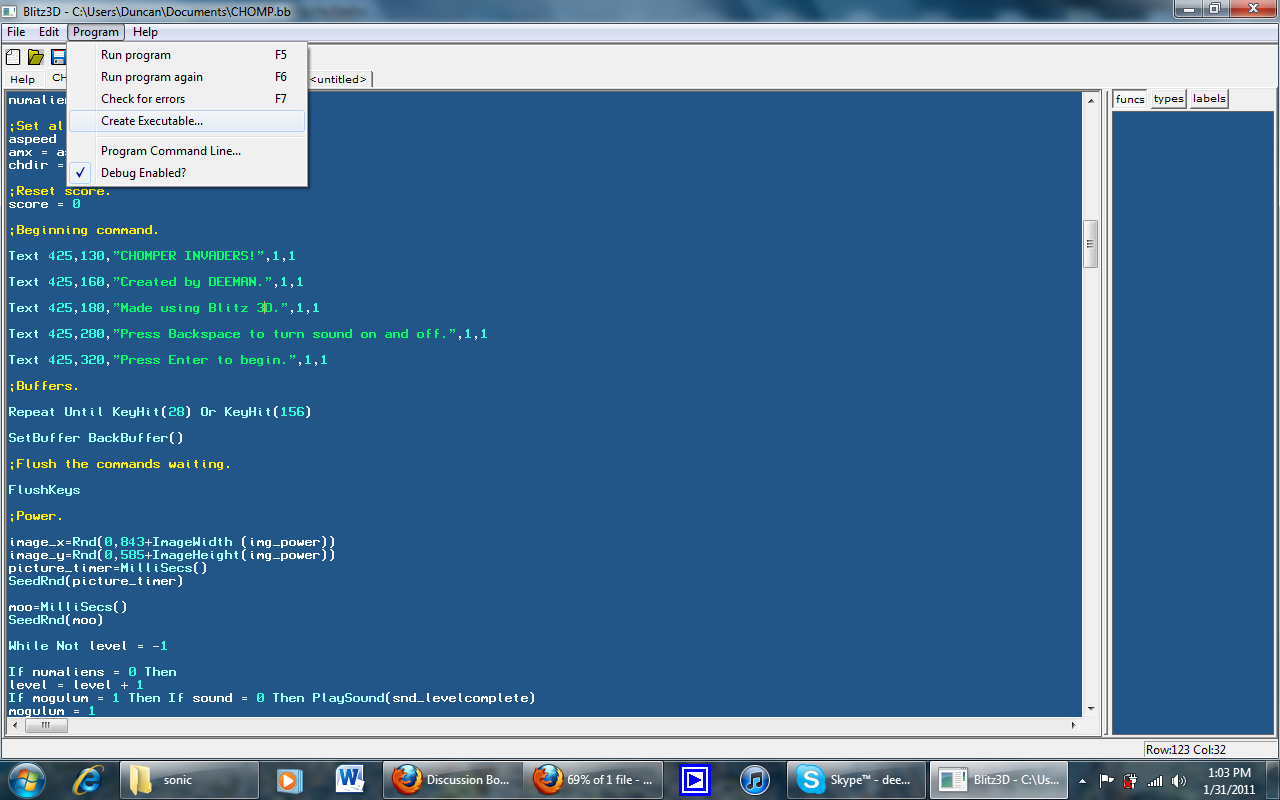Click the scroll up arrow of editor
The width and height of the screenshot is (1280, 800).
[x=1091, y=100]
